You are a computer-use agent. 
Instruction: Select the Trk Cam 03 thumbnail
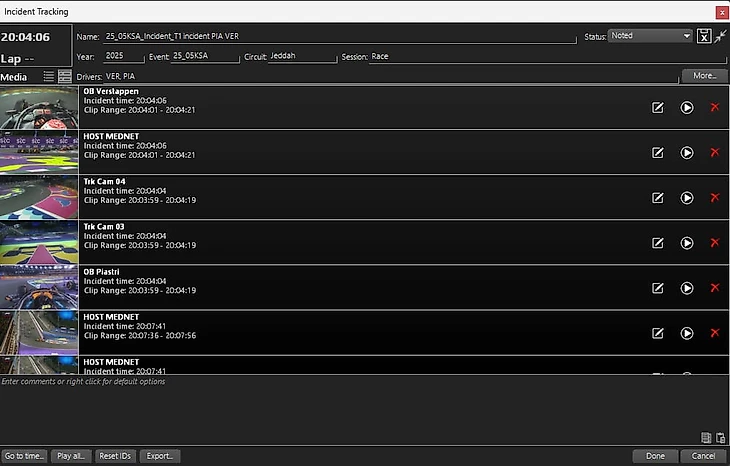[x=39, y=243]
